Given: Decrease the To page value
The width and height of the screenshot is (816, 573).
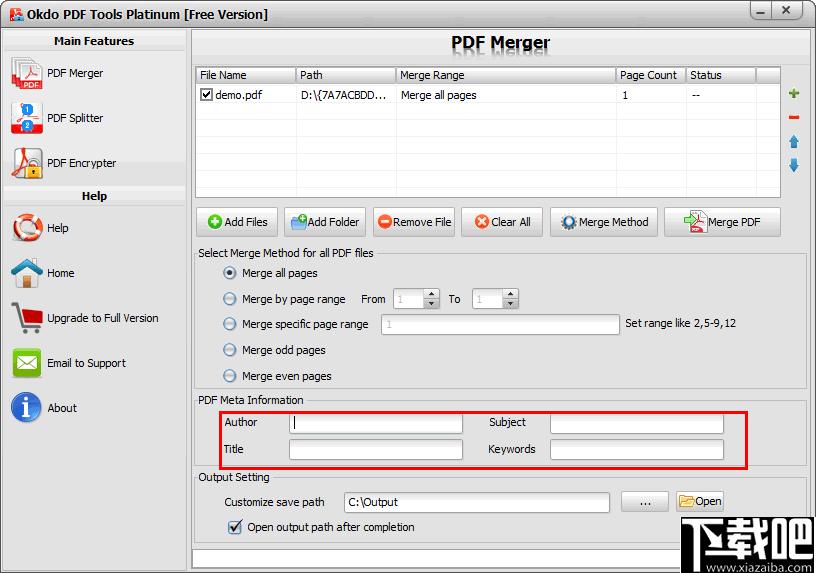Looking at the screenshot, I should tap(511, 303).
